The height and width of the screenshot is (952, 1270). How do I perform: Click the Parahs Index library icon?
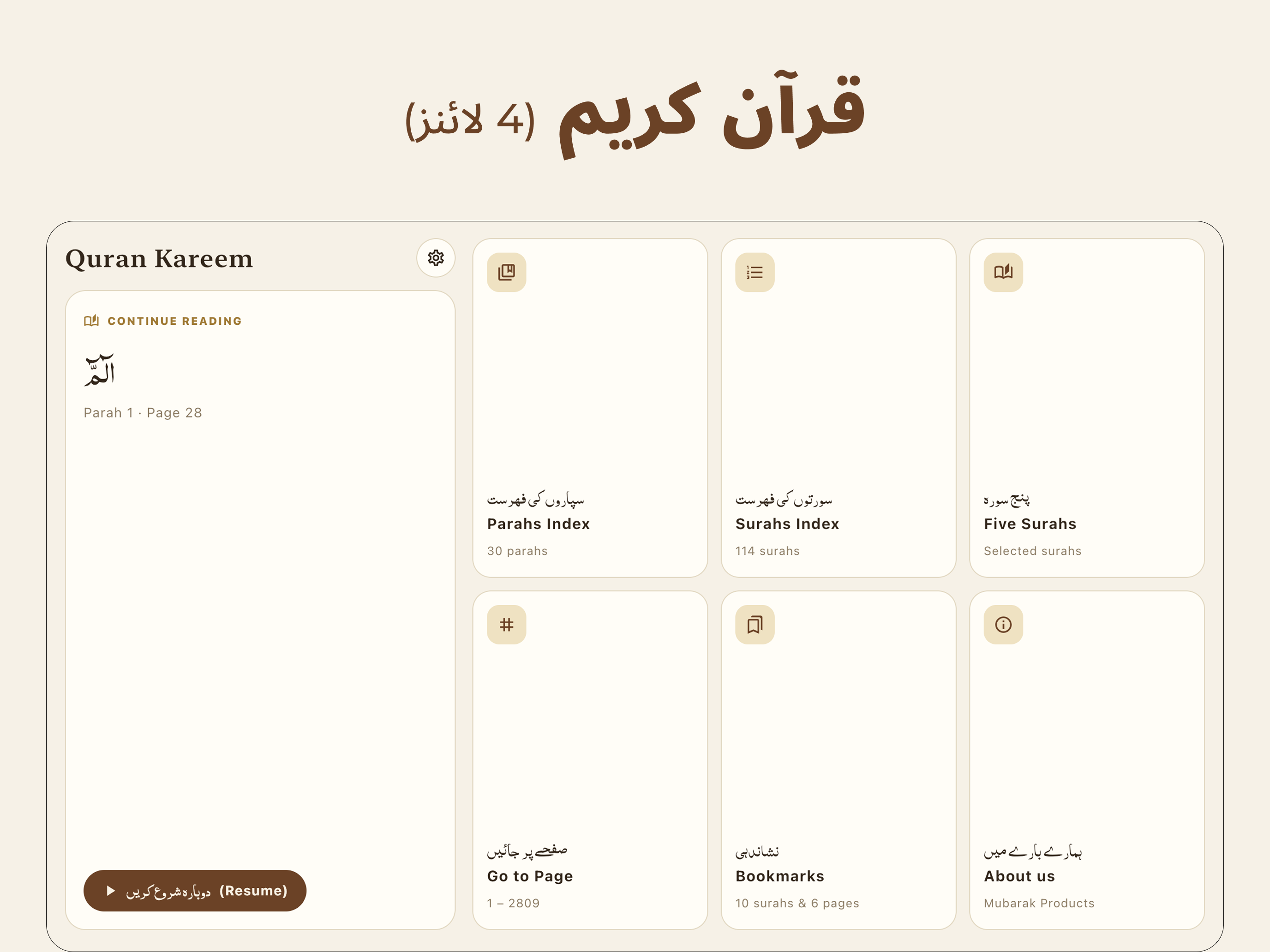coord(506,272)
